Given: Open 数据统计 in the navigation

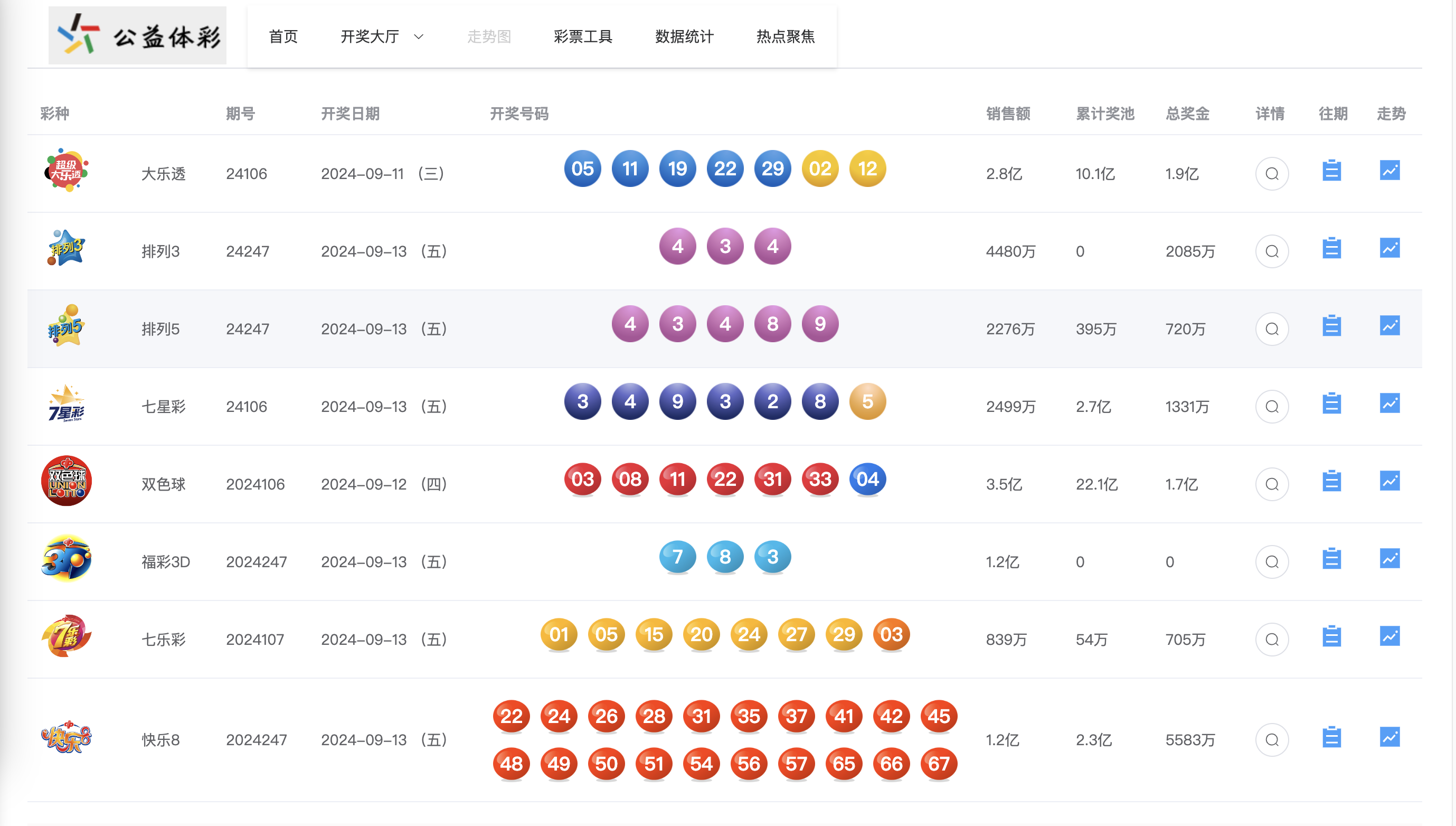Looking at the screenshot, I should (x=684, y=37).
